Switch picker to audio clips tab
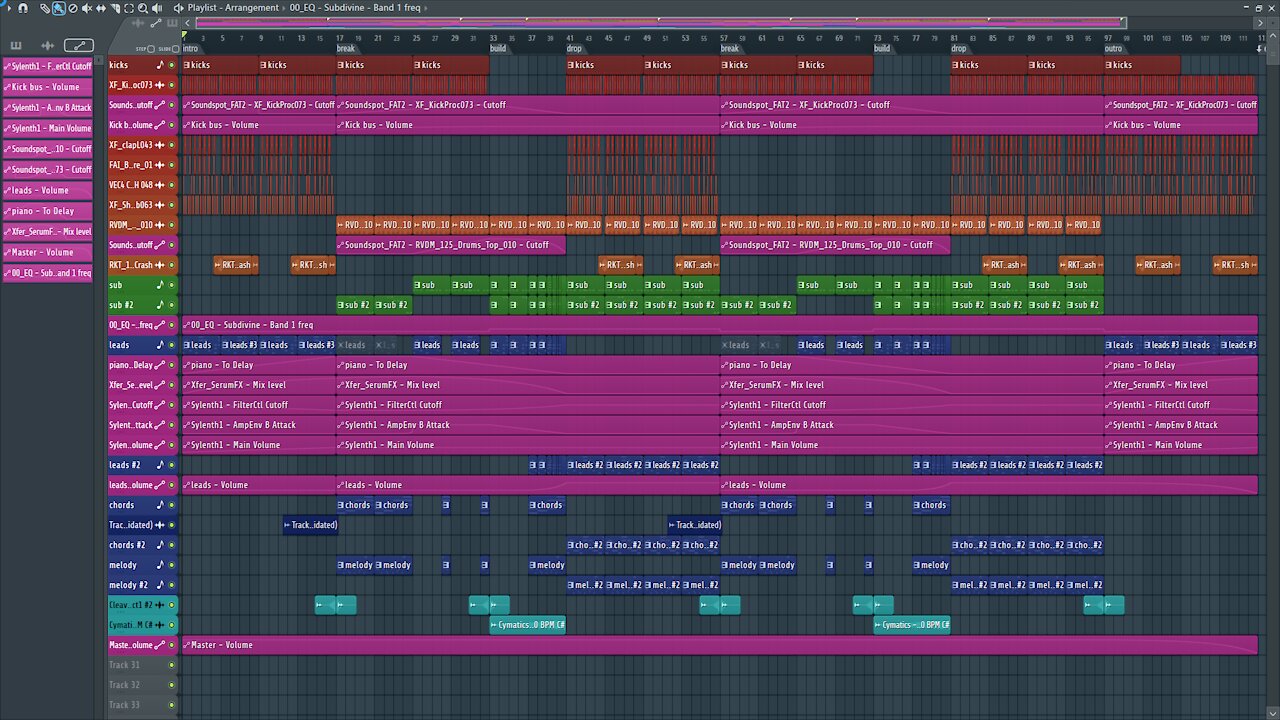Image resolution: width=1280 pixels, height=720 pixels. point(47,45)
